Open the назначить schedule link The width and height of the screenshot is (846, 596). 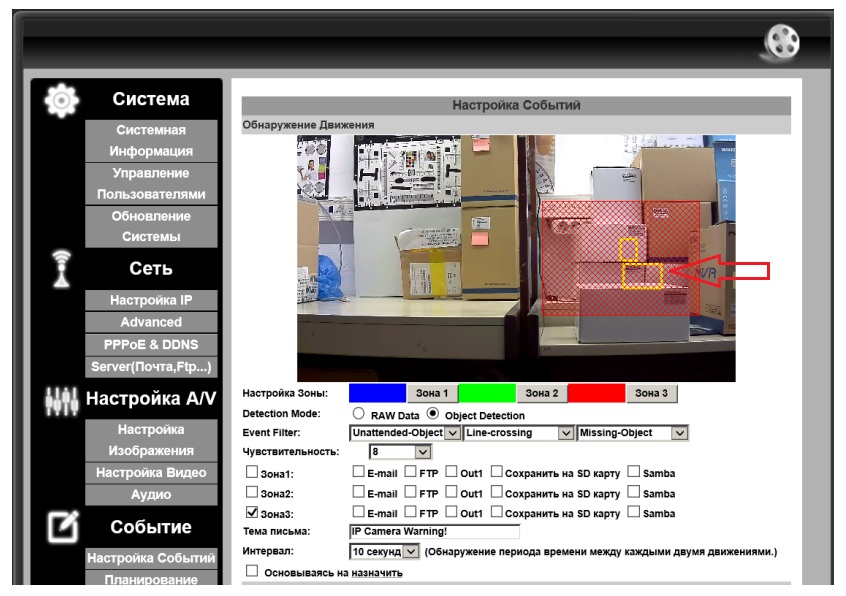pyautogui.click(x=377, y=573)
